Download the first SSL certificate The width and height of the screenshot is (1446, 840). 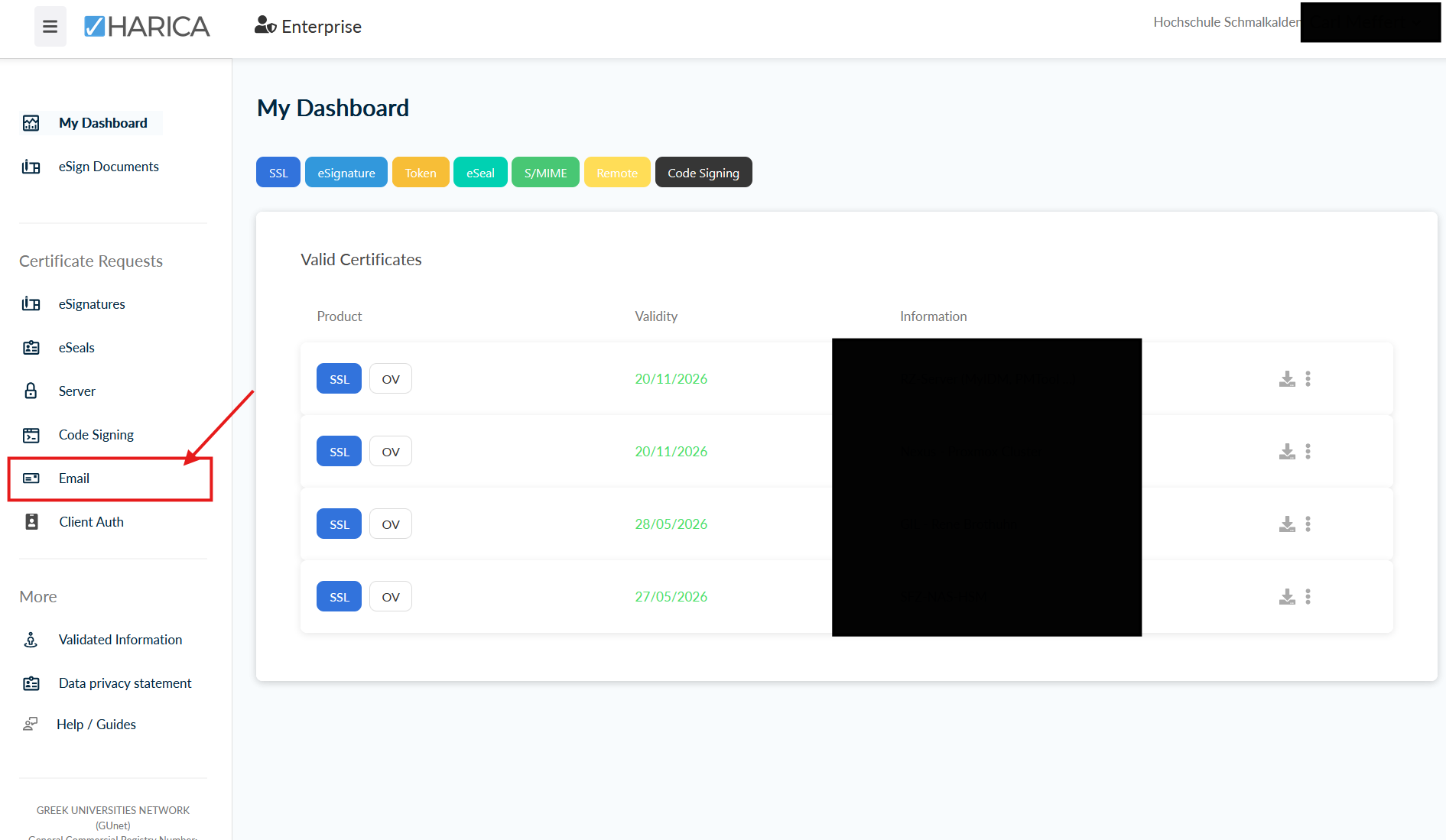1287,379
